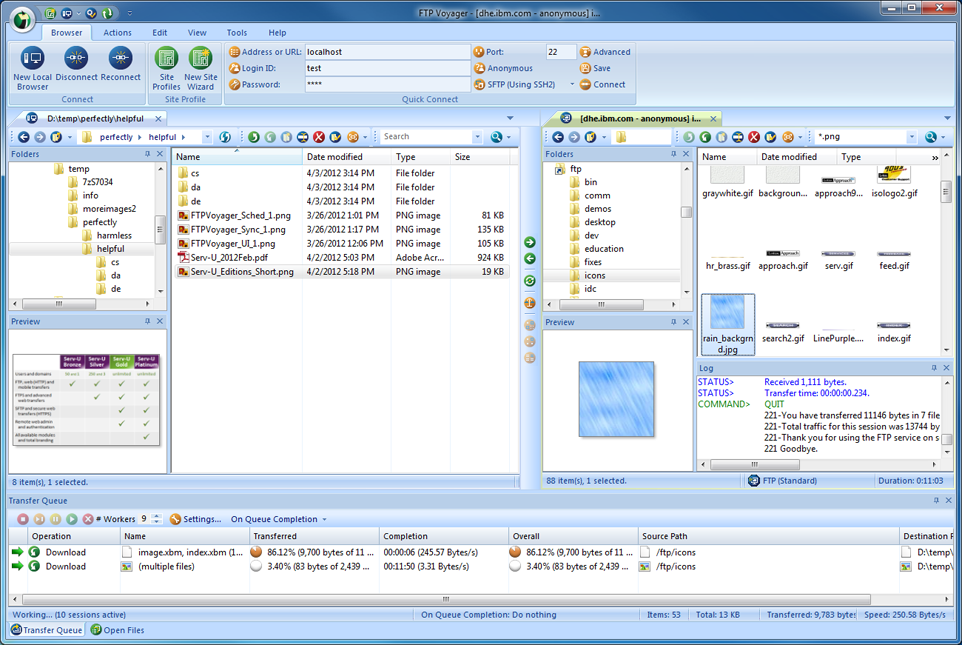962x645 pixels.
Task: Click the Connect button in Quick Connect
Action: [x=602, y=85]
